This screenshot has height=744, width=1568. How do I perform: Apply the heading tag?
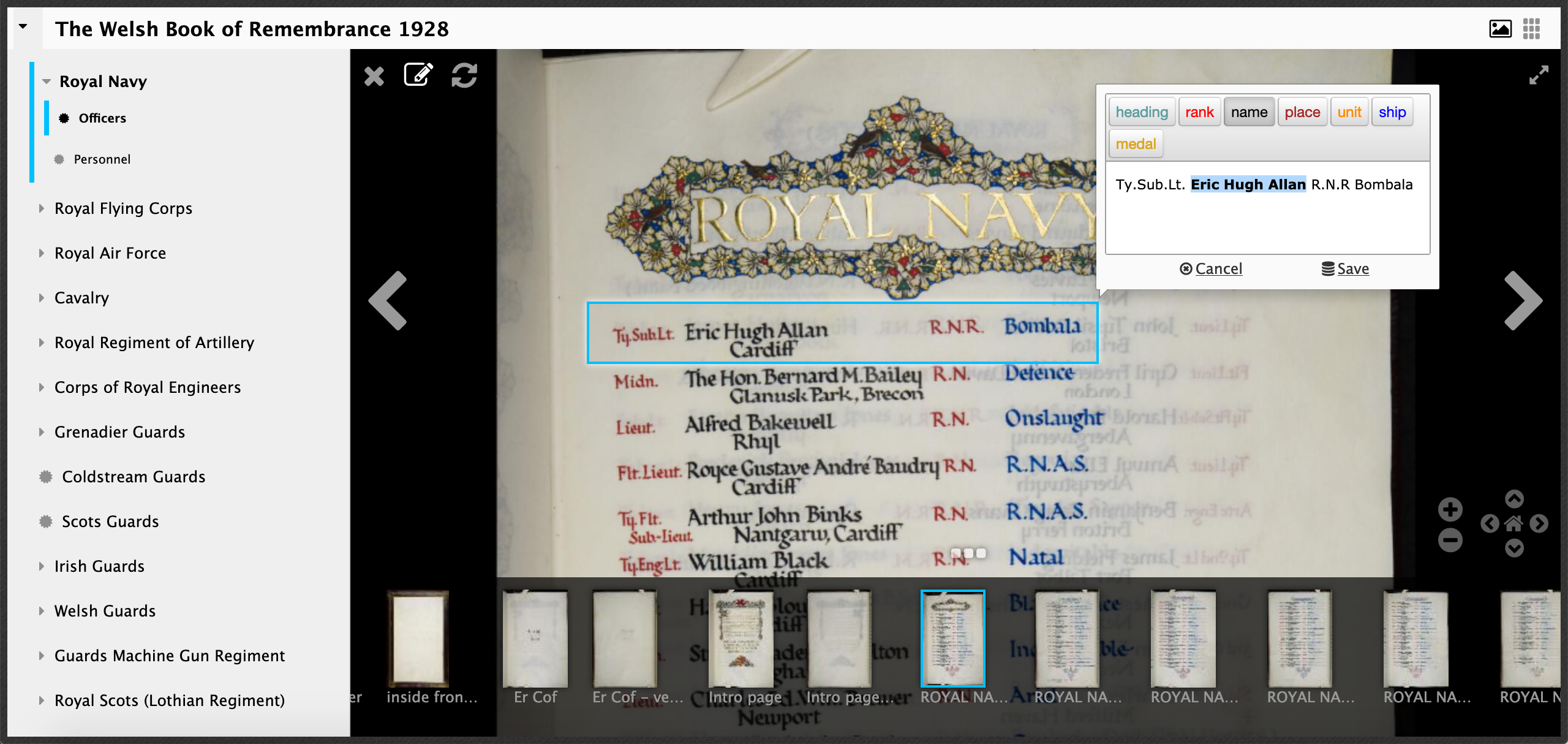[x=1142, y=112]
